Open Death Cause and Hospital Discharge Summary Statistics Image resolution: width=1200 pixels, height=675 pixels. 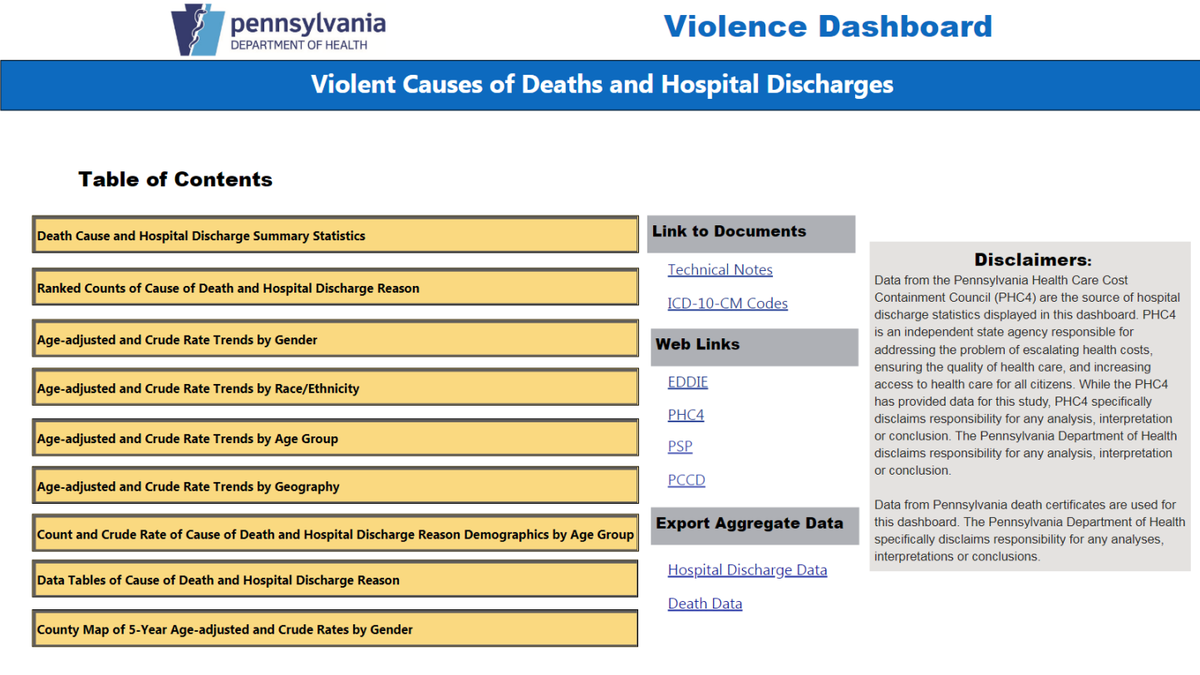coord(335,234)
